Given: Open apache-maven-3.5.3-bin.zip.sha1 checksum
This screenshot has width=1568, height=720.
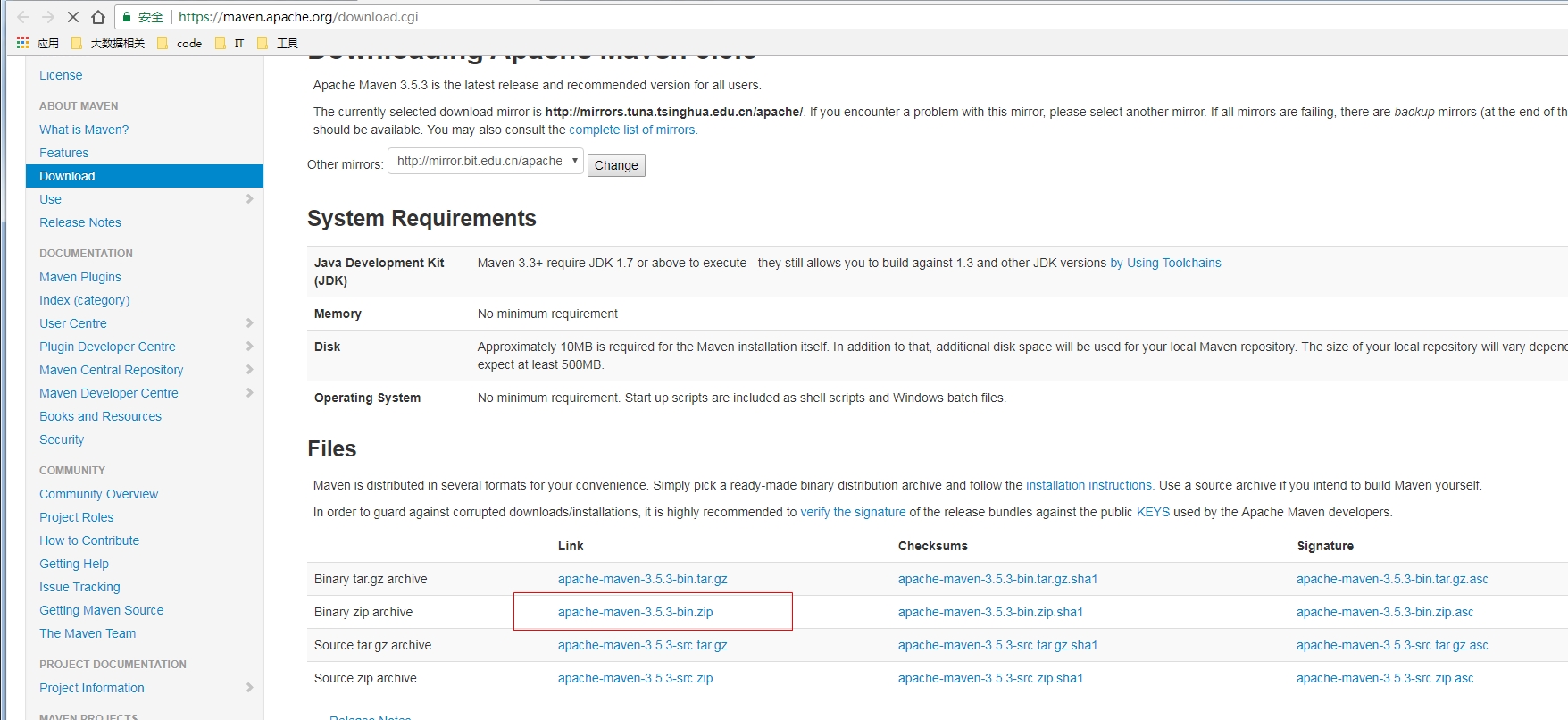Looking at the screenshot, I should click(x=991, y=612).
